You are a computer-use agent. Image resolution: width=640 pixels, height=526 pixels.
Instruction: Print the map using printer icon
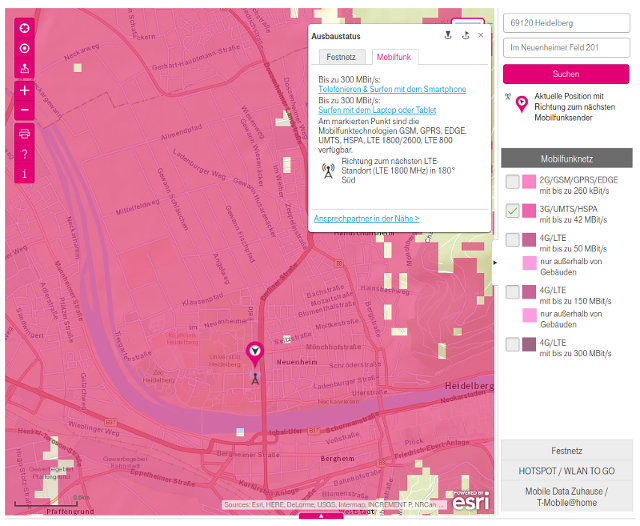[x=25, y=133]
